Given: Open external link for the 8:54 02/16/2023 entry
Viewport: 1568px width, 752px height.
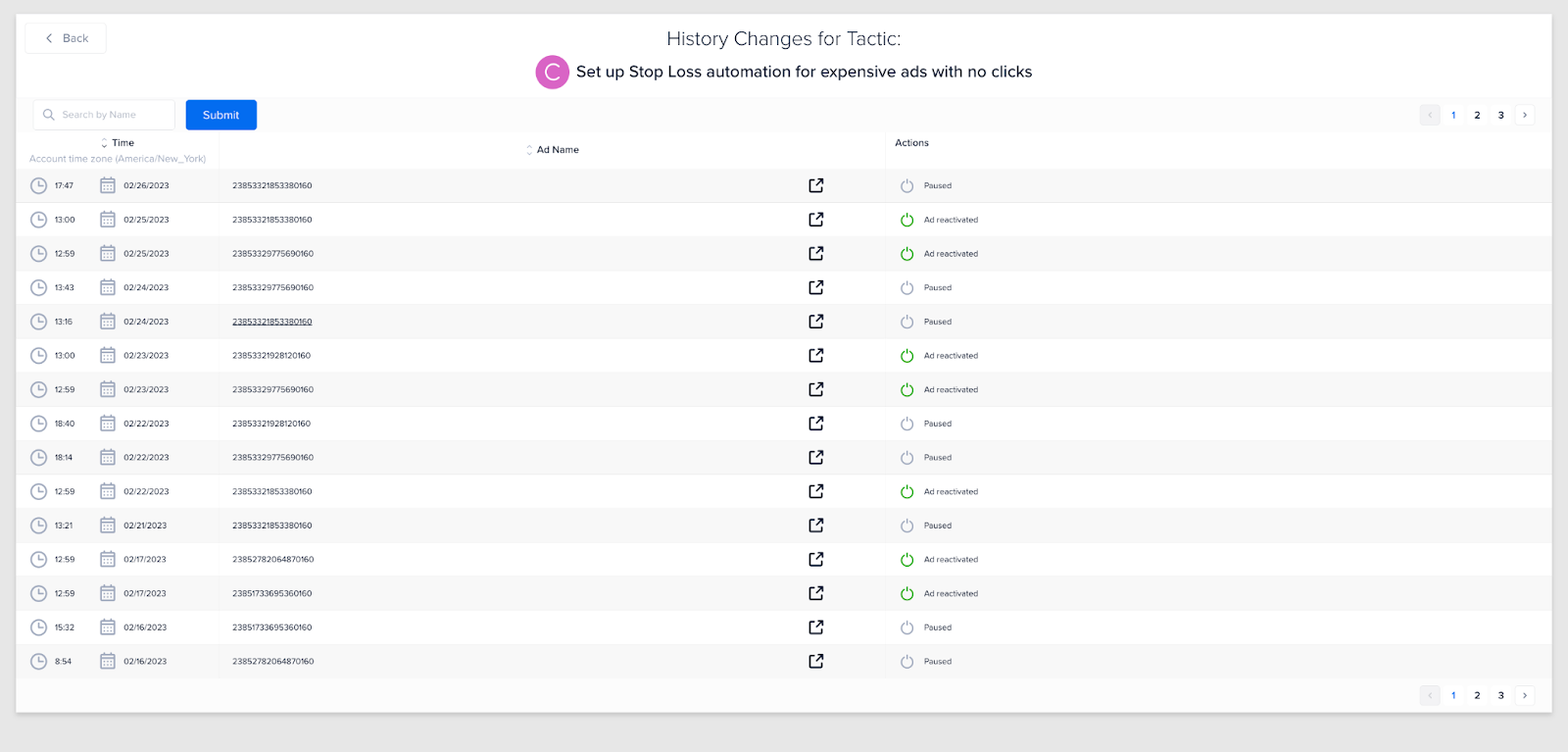Looking at the screenshot, I should click(x=815, y=661).
